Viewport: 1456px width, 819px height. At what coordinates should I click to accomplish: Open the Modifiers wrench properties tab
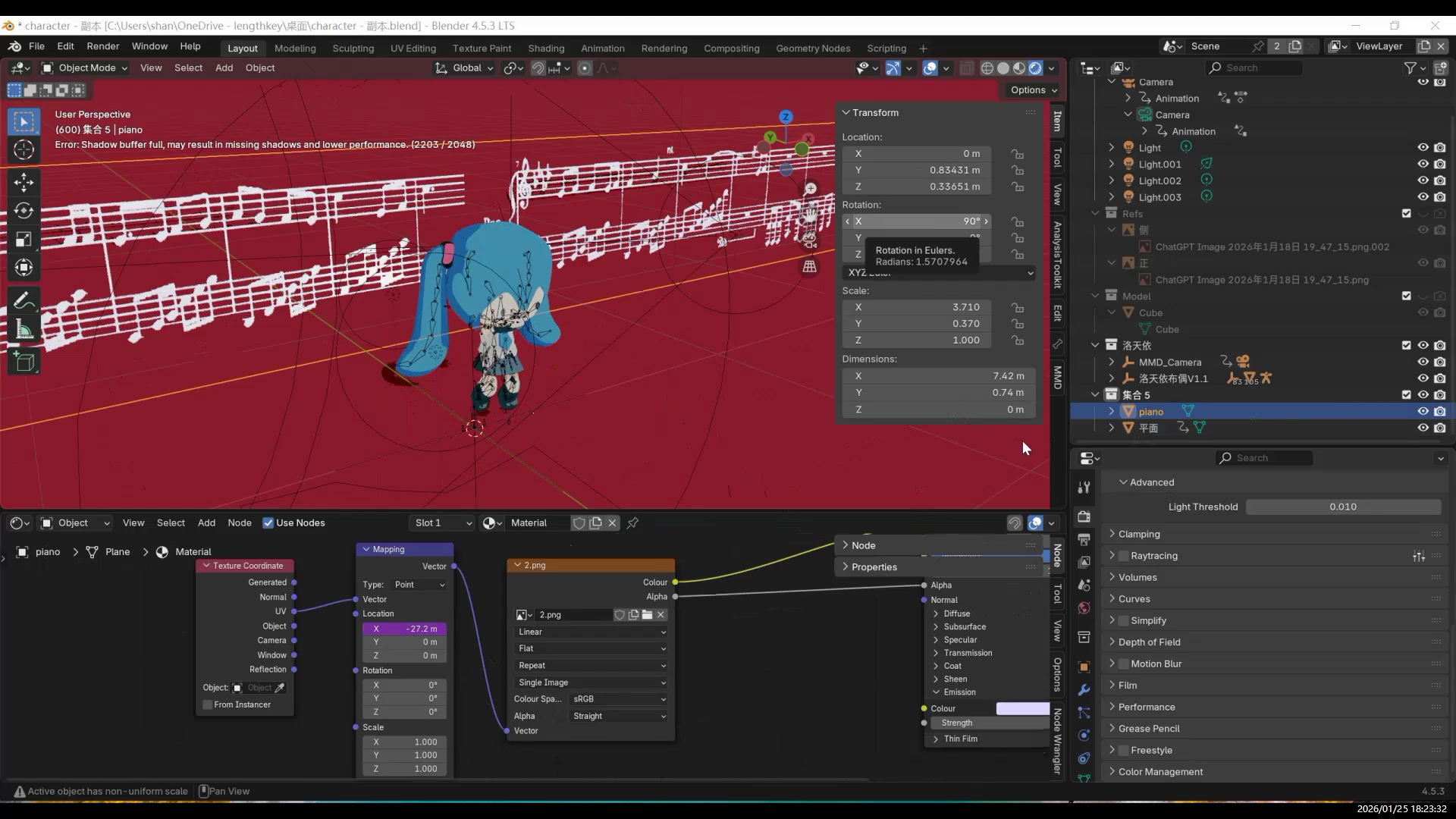click(1084, 690)
